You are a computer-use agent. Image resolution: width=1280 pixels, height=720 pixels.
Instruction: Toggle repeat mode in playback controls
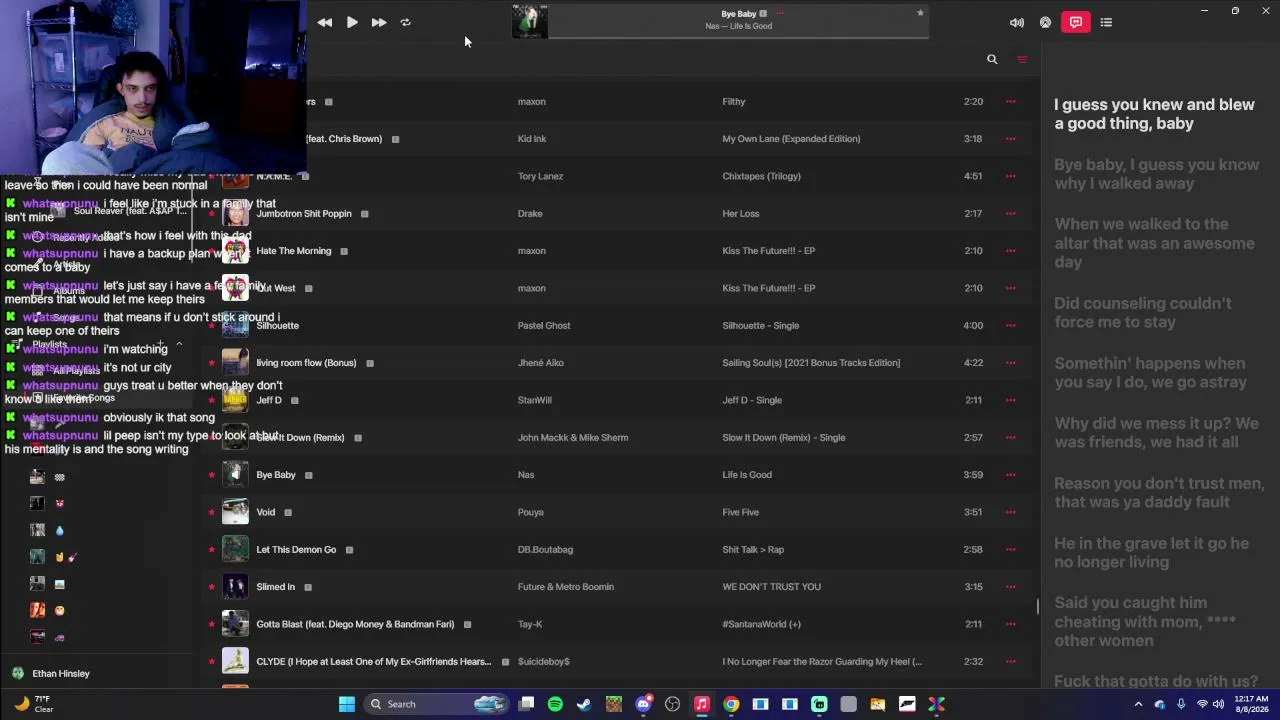(x=406, y=22)
